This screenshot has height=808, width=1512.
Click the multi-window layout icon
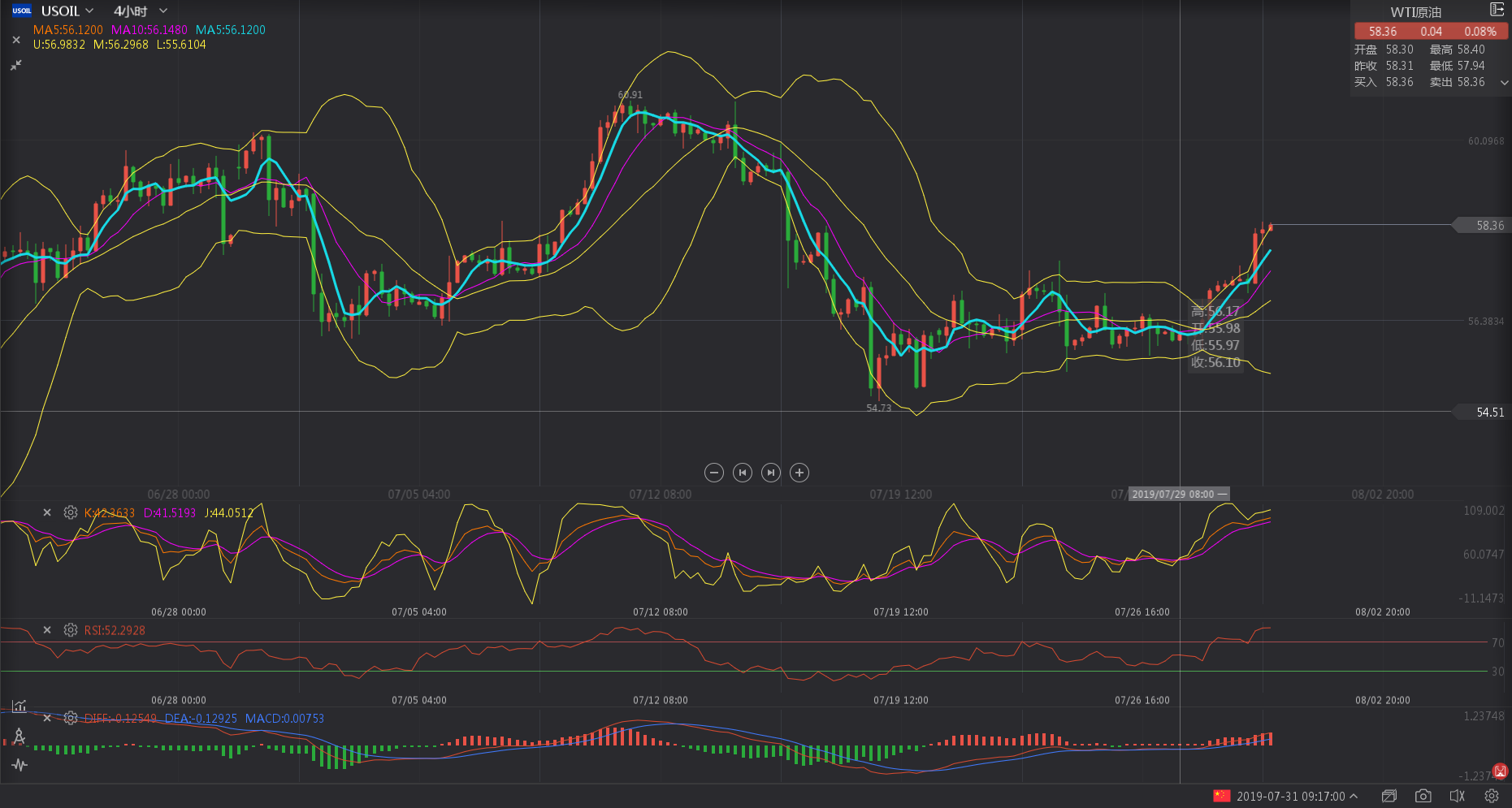tap(1389, 796)
